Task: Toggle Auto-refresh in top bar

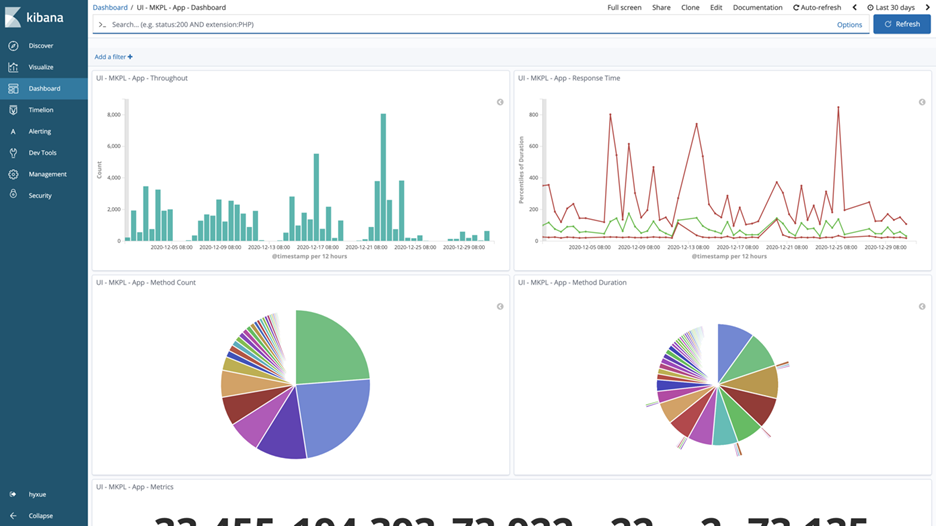Action: pyautogui.click(x=817, y=7)
